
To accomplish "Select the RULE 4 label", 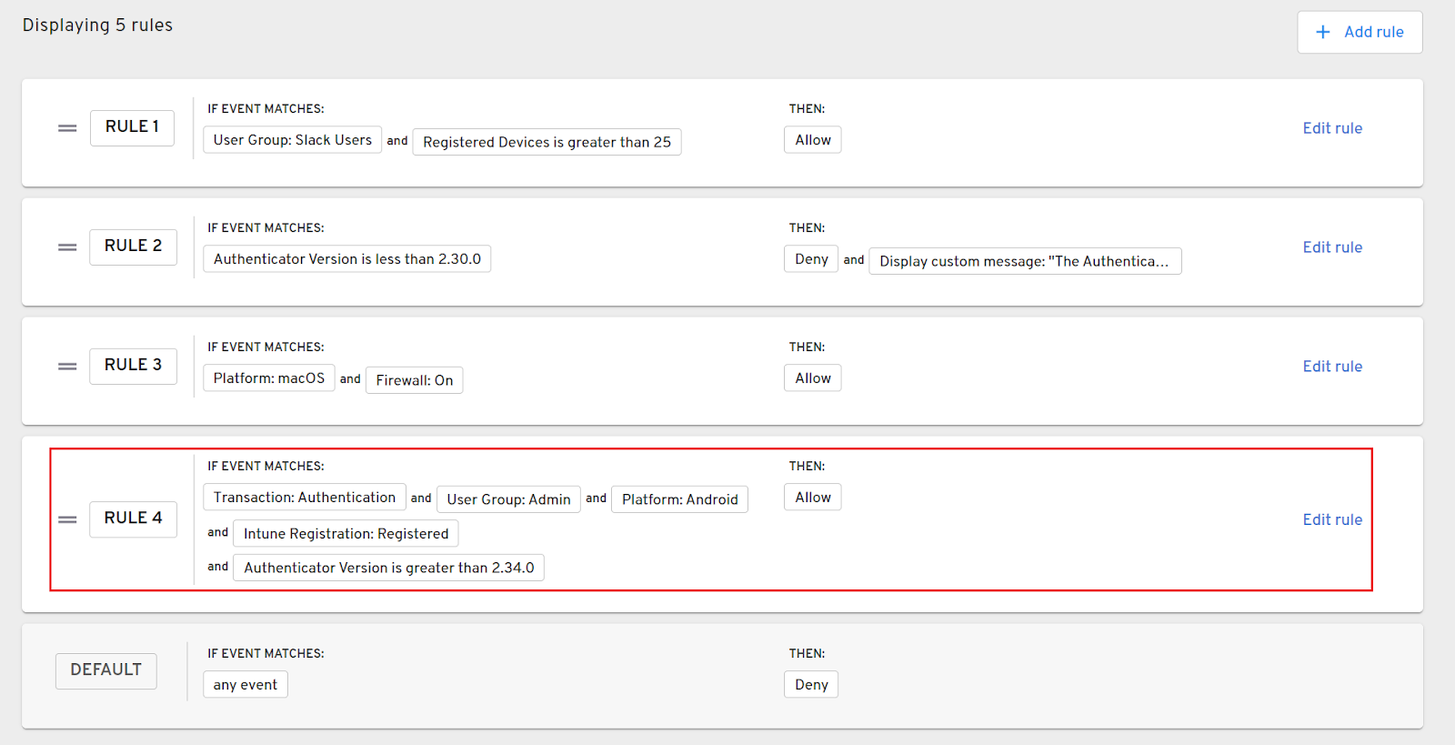I will click(x=133, y=518).
